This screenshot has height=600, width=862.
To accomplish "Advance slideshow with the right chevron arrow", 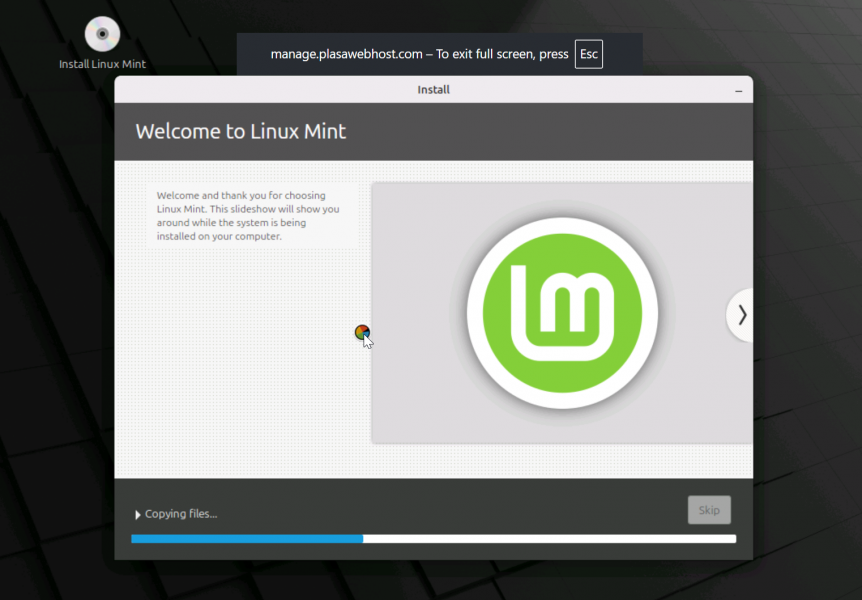I will 742,315.
